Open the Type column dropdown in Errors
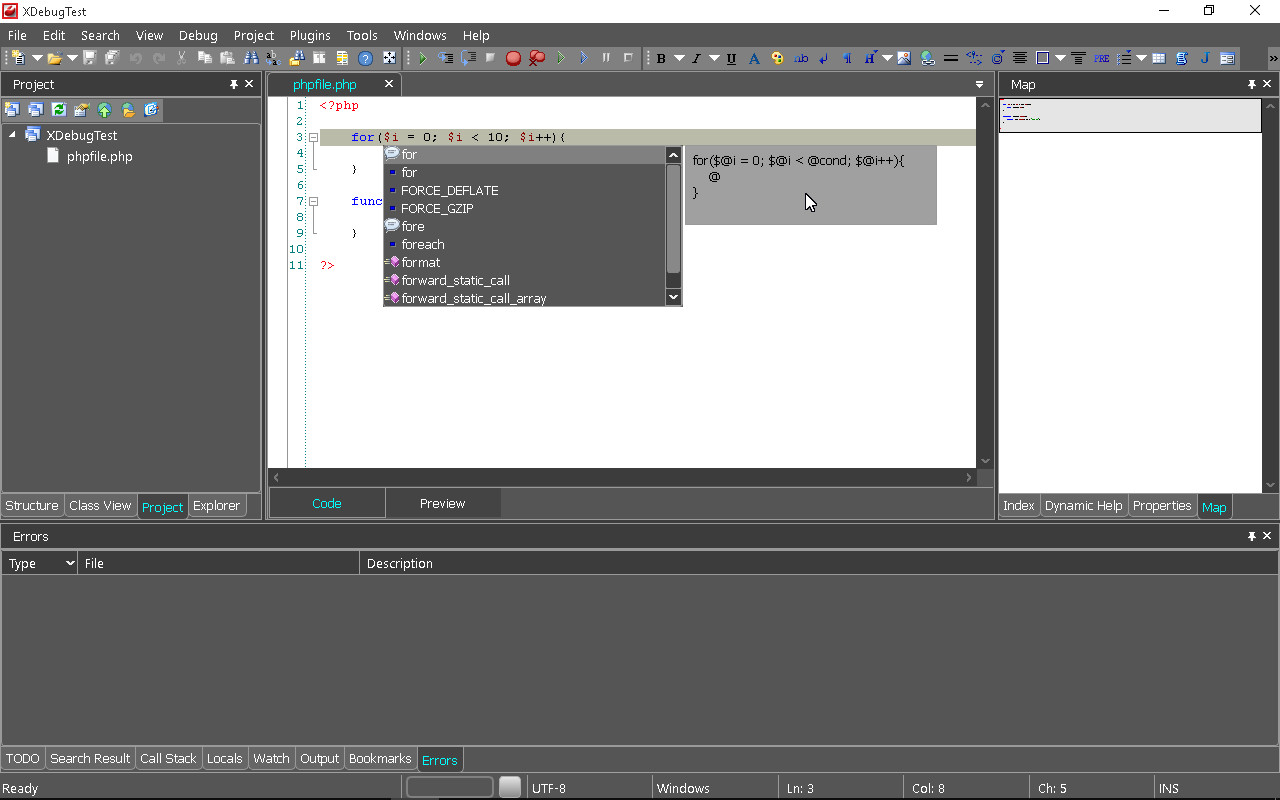This screenshot has height=800, width=1280. 70,564
